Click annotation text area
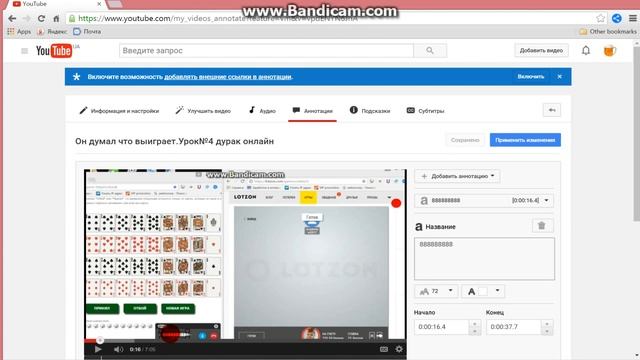Image resolution: width=640 pixels, height=360 pixels. click(484, 259)
